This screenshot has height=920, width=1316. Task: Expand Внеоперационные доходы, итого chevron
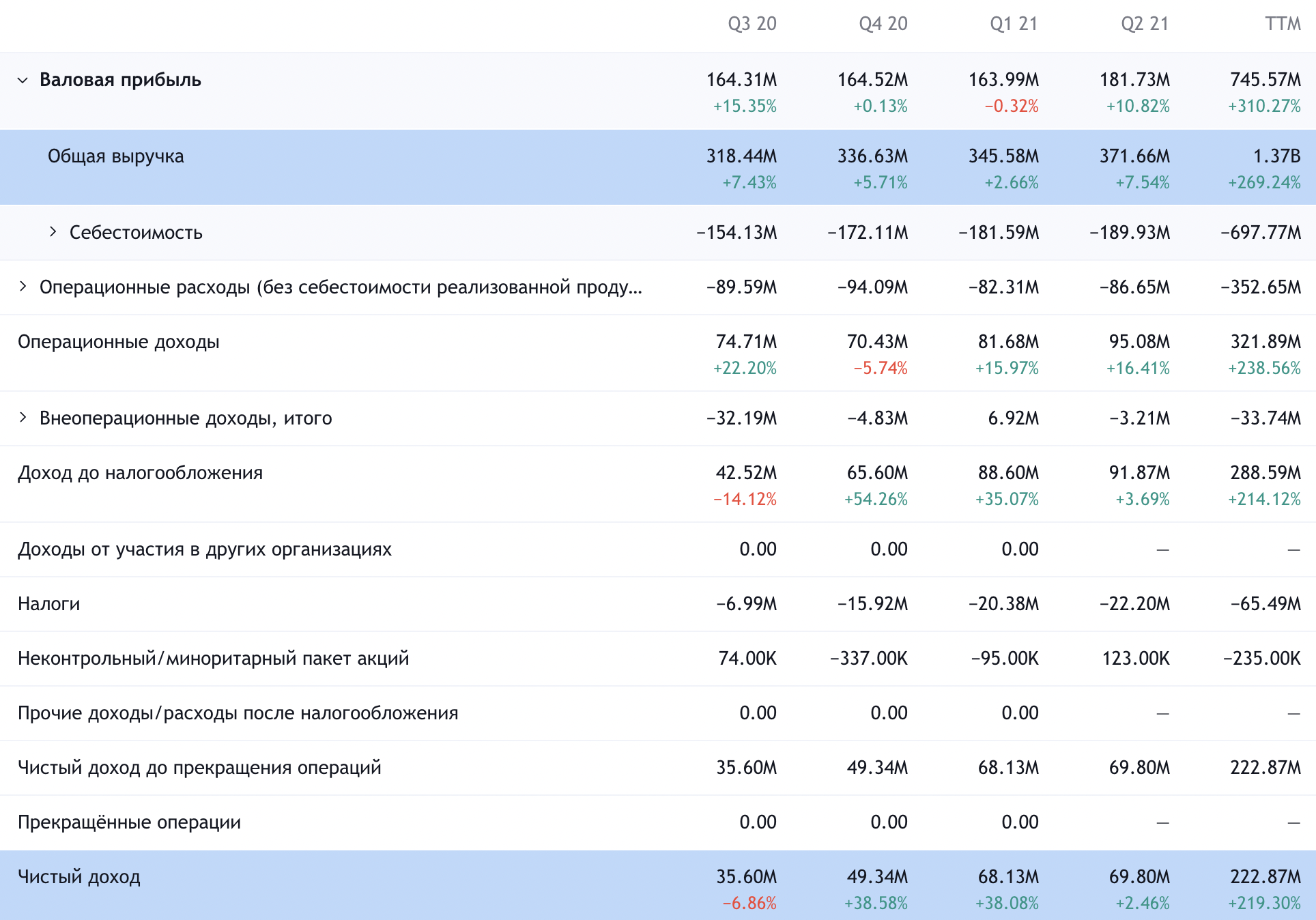coord(23,418)
